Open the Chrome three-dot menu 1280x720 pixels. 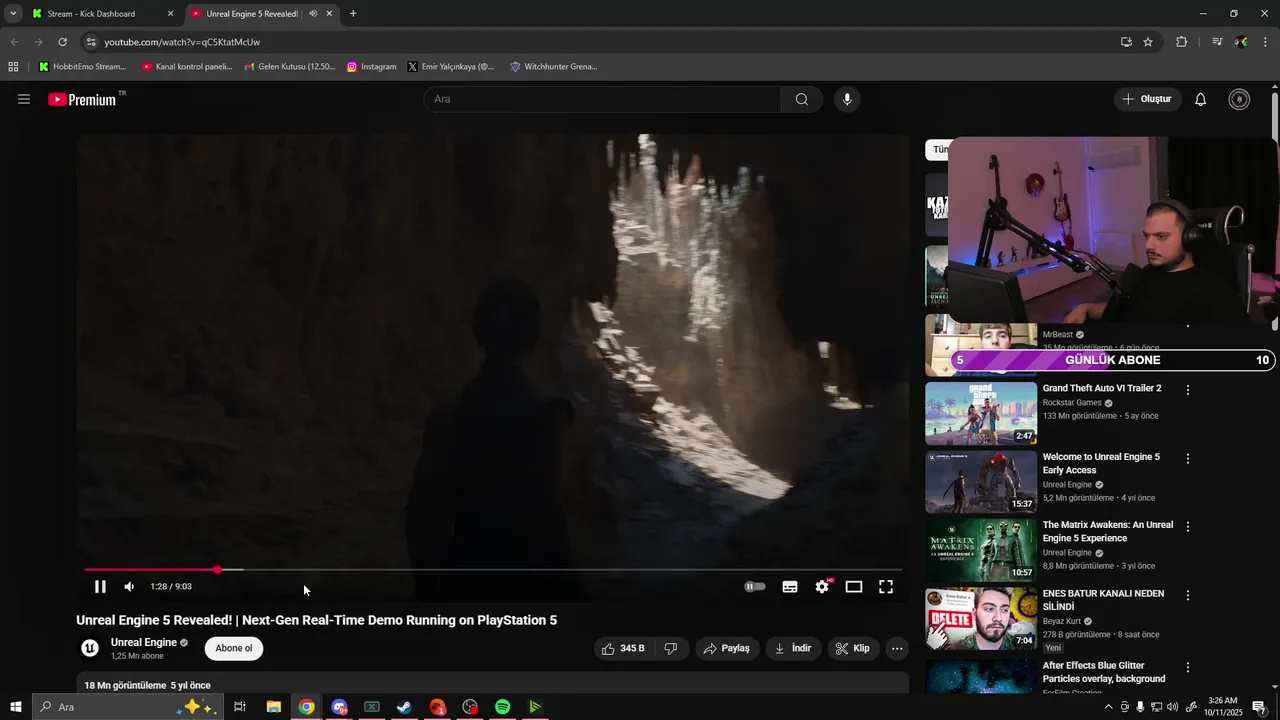pos(1266,42)
